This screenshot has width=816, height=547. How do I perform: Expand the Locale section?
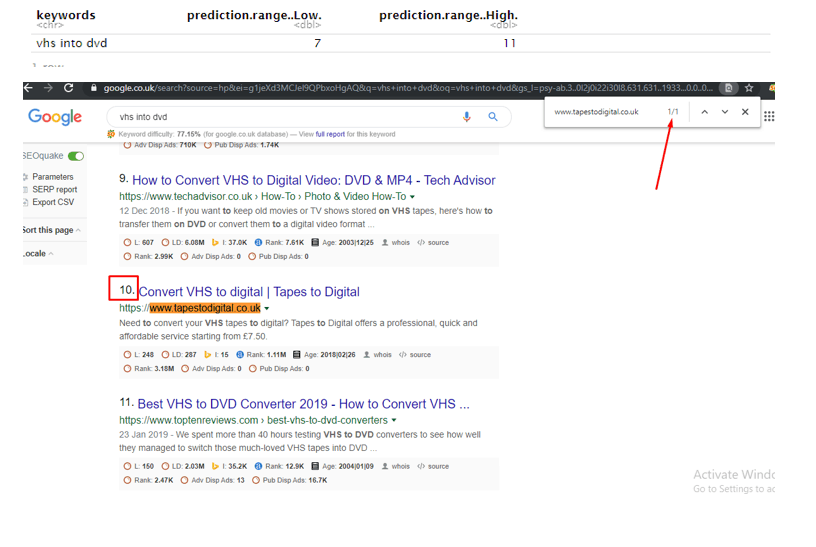tap(38, 253)
